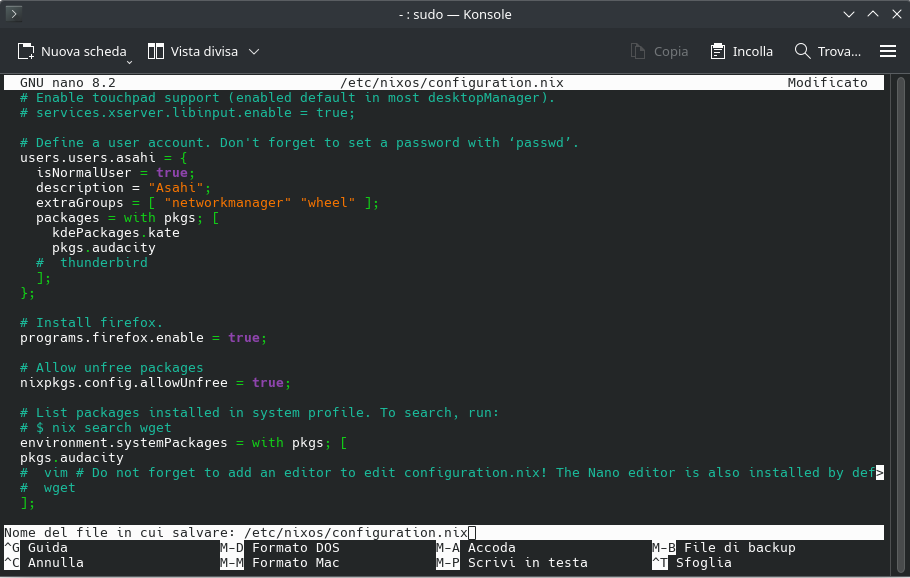Expand the Vista divisa dropdown chevron
910x578 pixels.
coord(254,52)
